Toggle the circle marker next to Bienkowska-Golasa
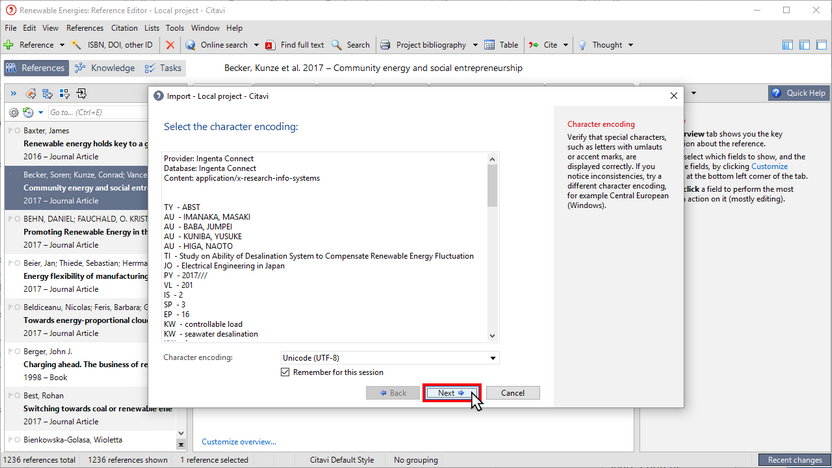832x468 pixels. point(18,440)
